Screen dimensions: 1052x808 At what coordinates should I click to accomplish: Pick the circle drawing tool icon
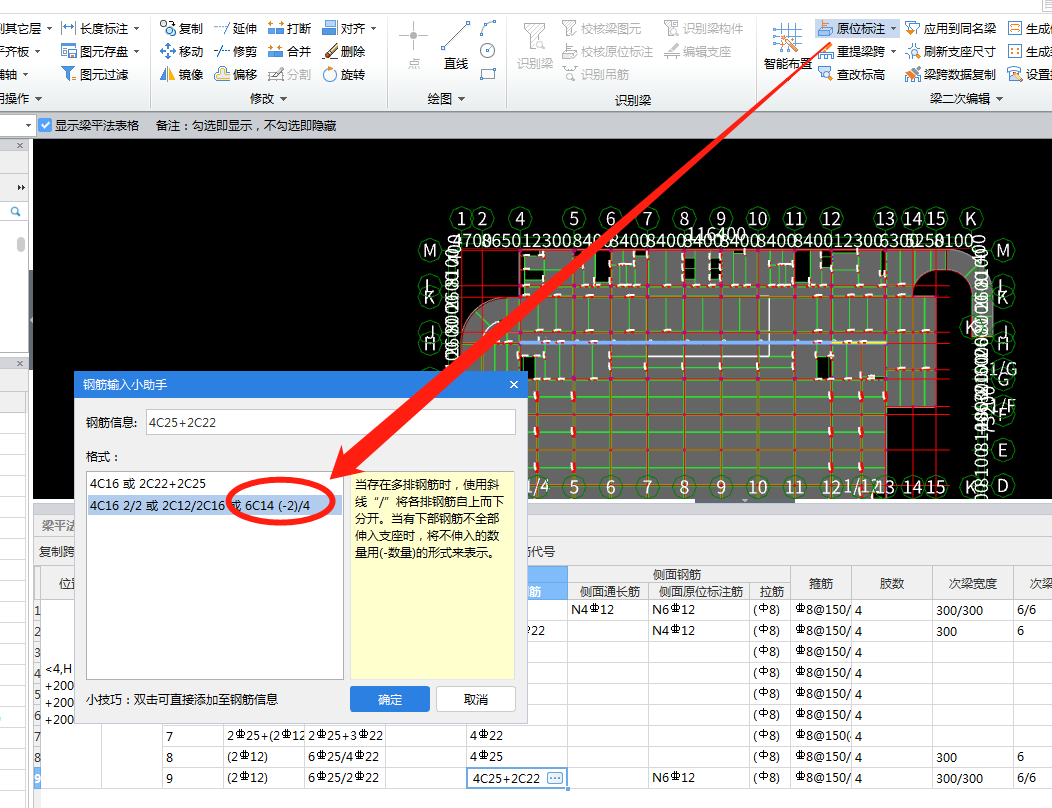point(488,51)
